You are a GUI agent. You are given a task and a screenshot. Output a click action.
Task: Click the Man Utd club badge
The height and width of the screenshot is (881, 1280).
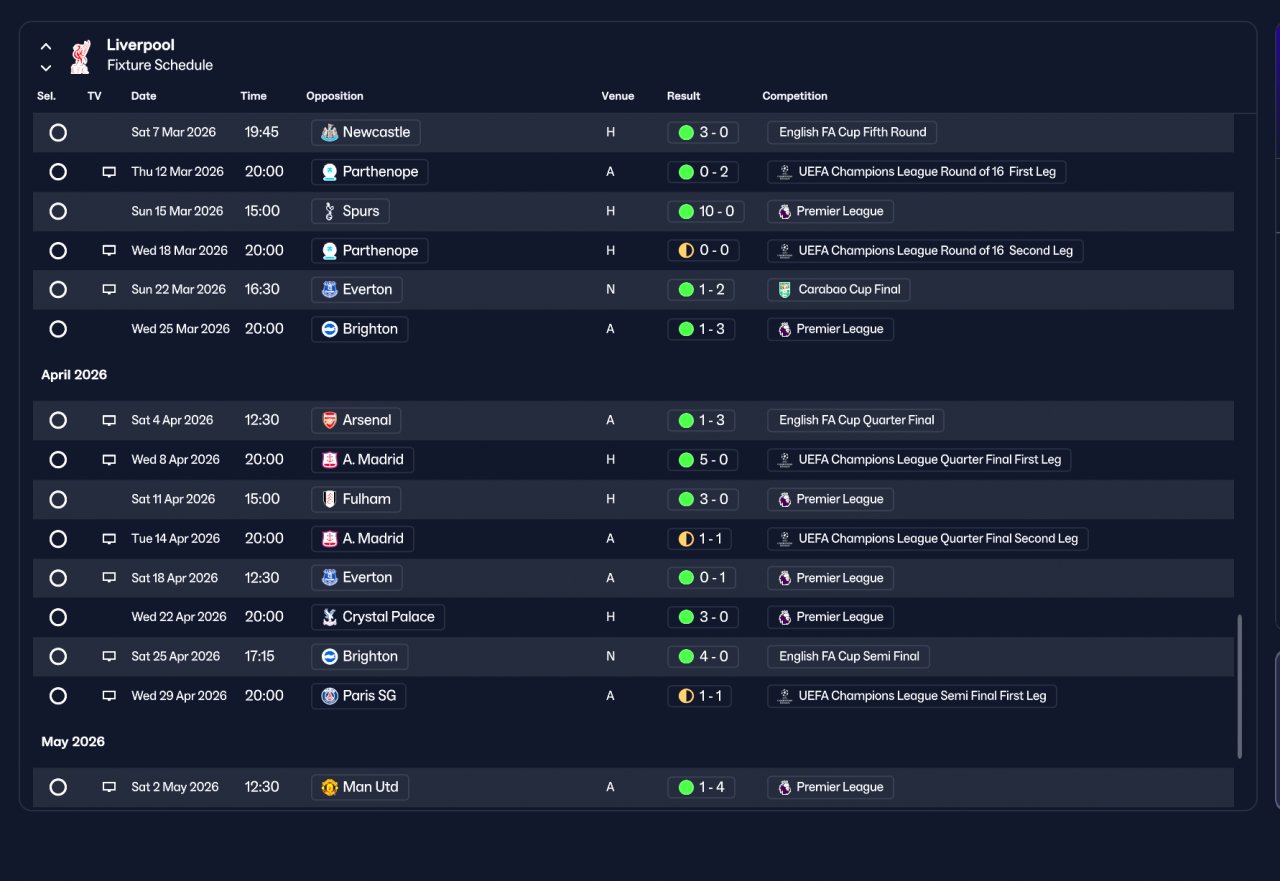tap(329, 787)
